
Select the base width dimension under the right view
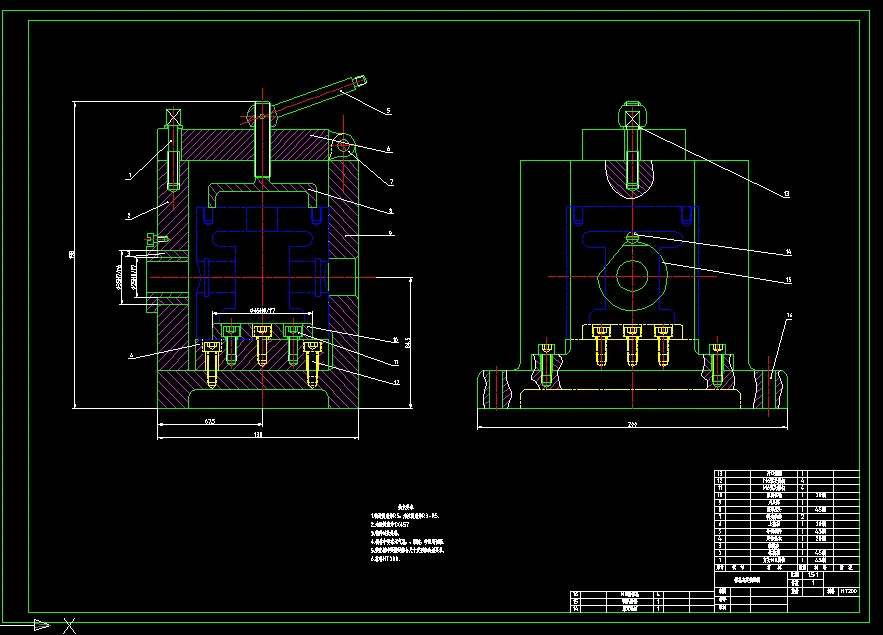click(632, 424)
